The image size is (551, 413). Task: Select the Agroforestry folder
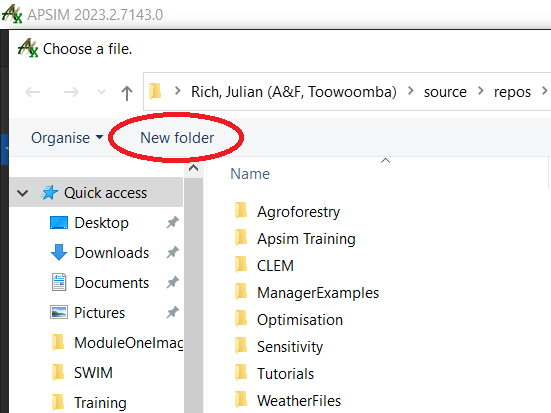point(298,212)
